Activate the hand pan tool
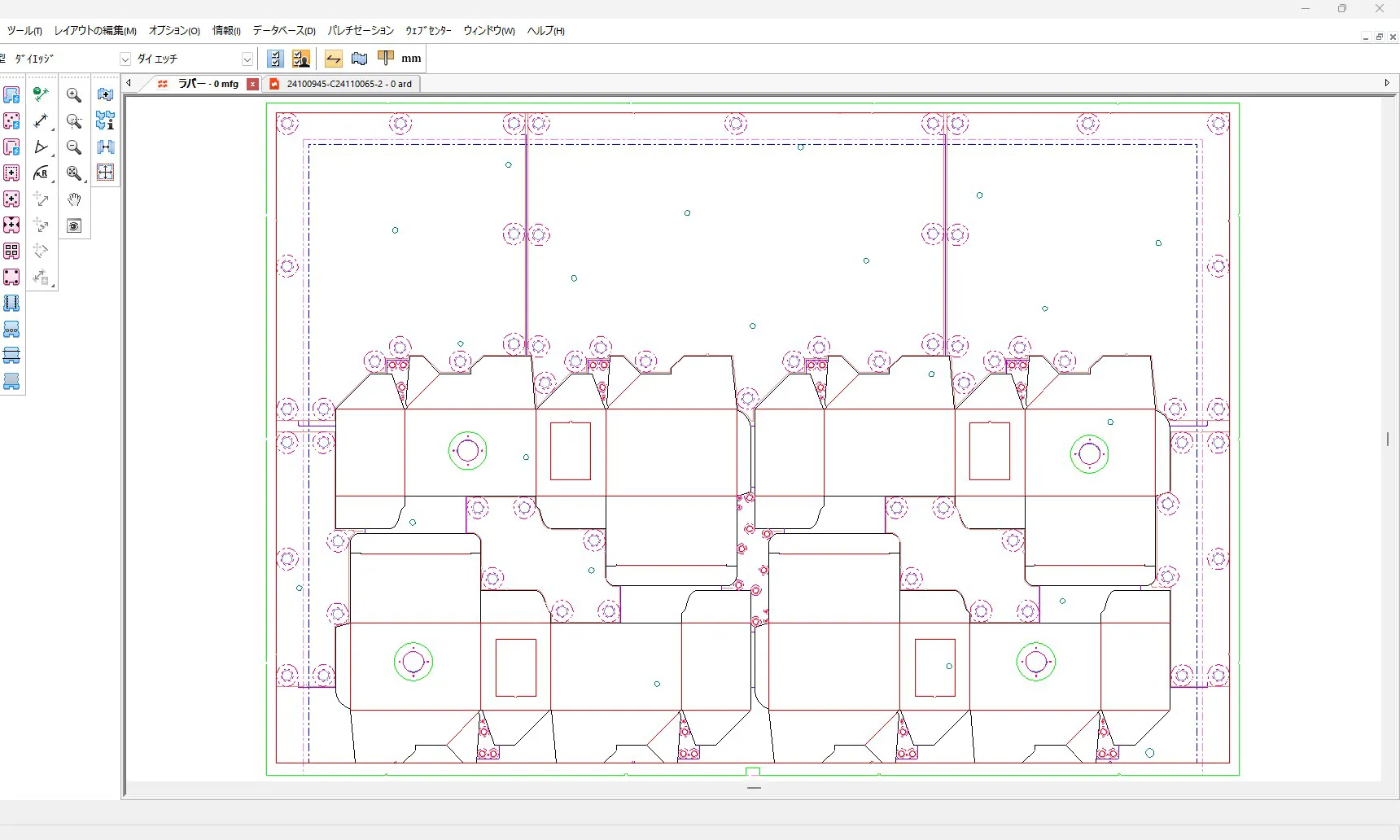The image size is (1400, 840). click(x=74, y=199)
